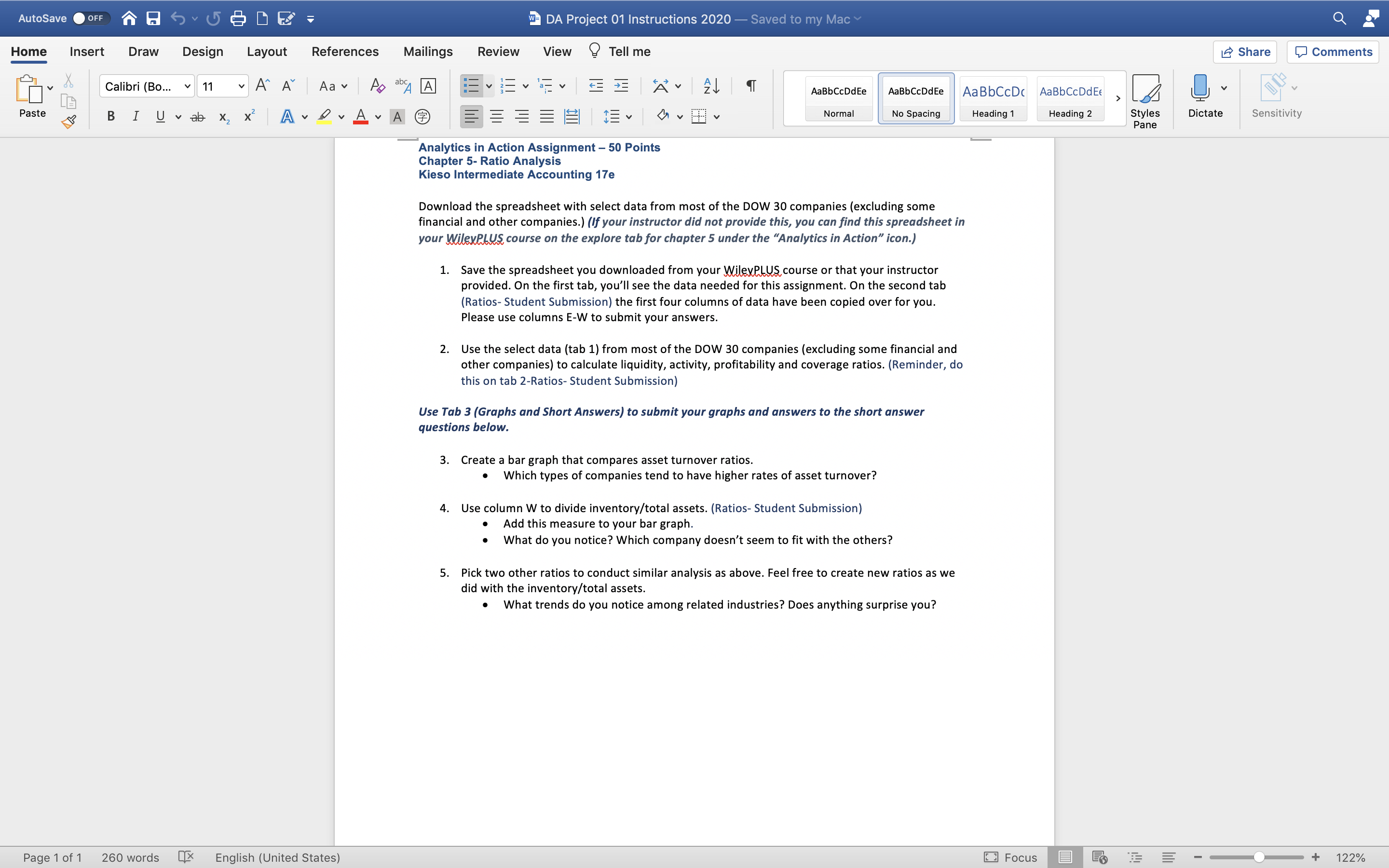Toggle Bold formatting

coord(111,117)
